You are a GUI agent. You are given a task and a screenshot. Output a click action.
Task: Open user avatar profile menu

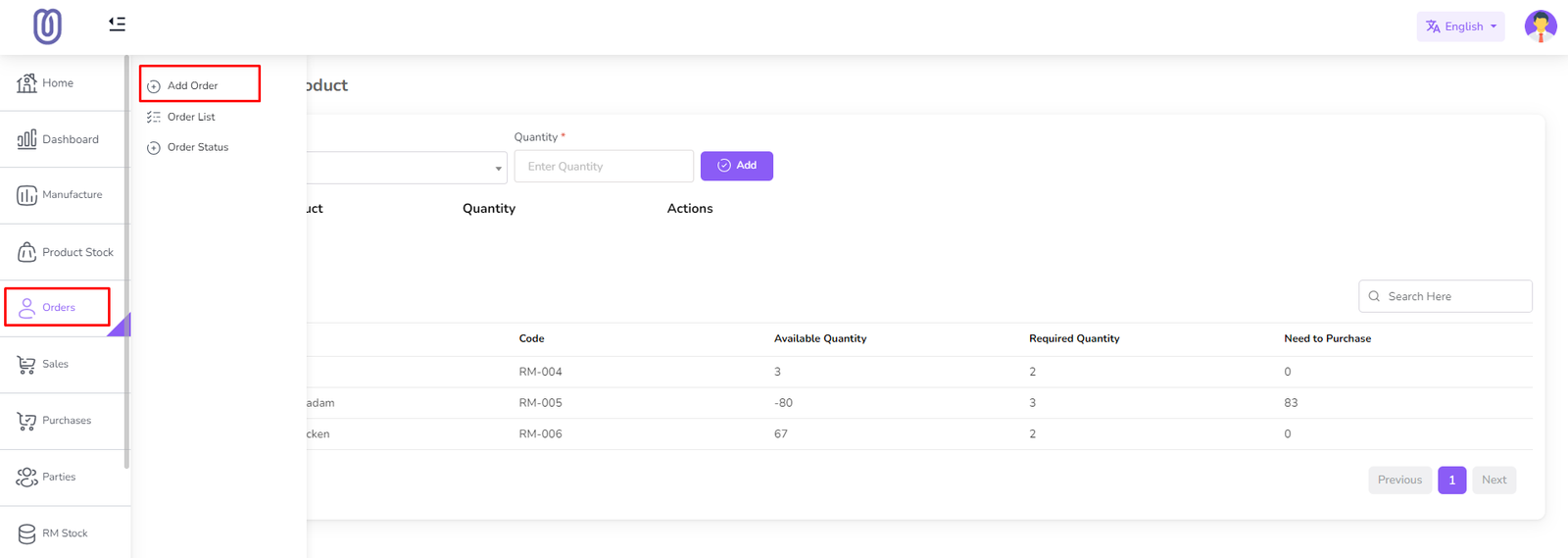[1540, 26]
